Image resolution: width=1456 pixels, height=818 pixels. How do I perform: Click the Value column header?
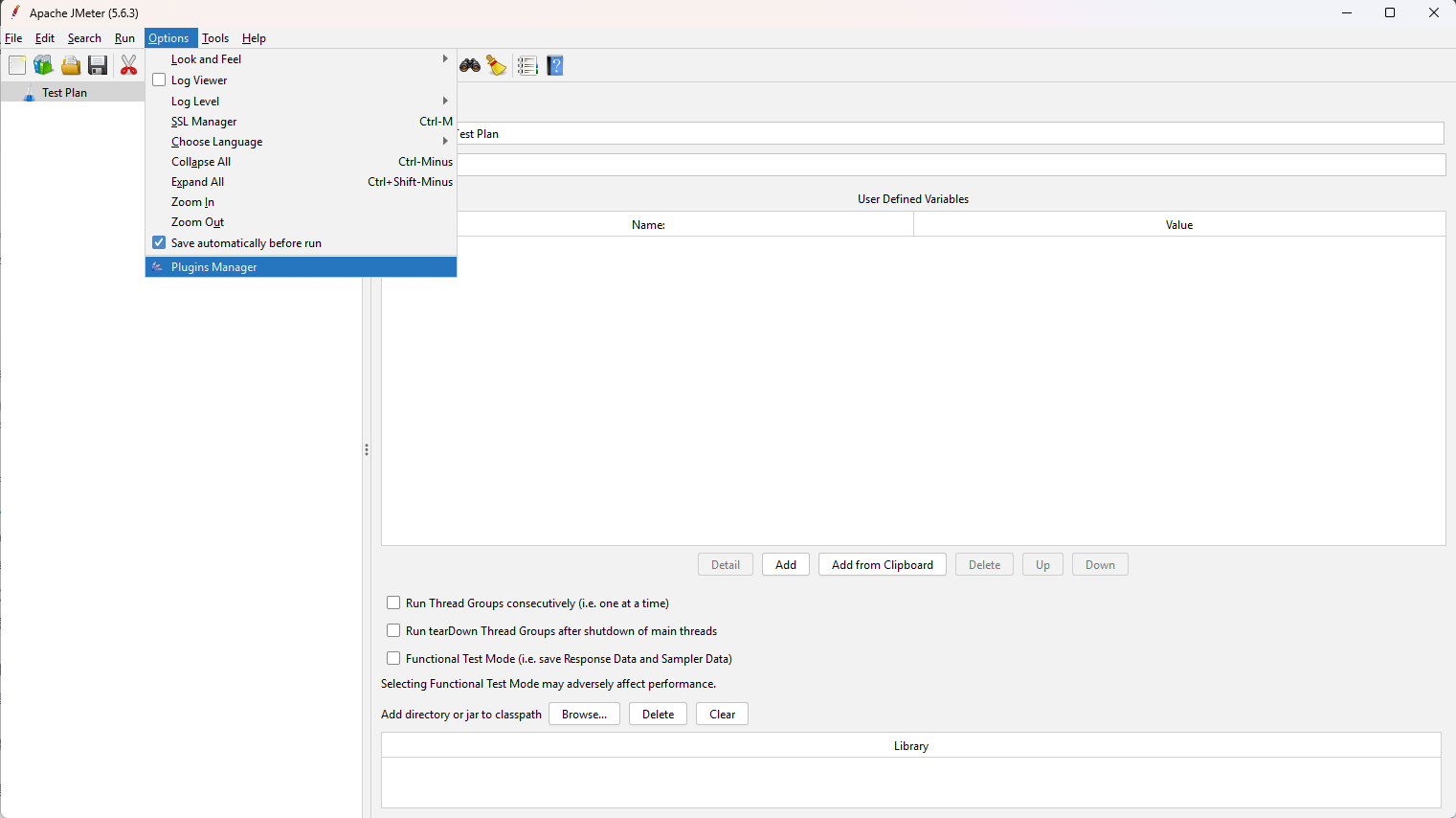[1179, 225]
